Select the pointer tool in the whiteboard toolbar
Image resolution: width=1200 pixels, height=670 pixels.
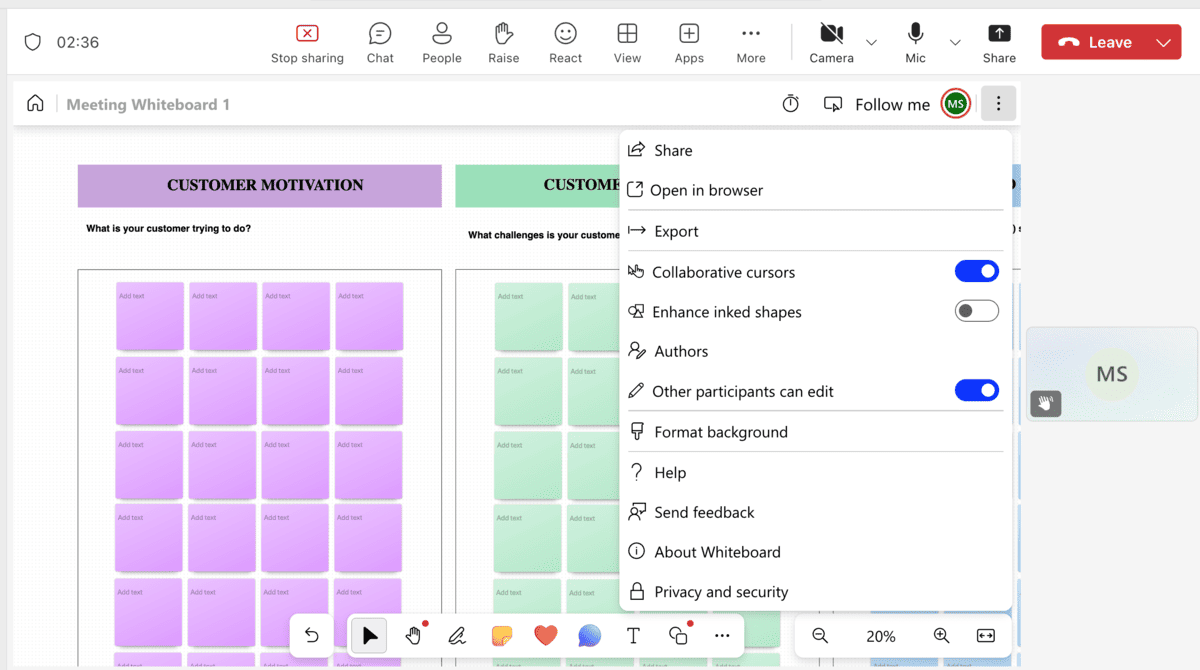[368, 635]
